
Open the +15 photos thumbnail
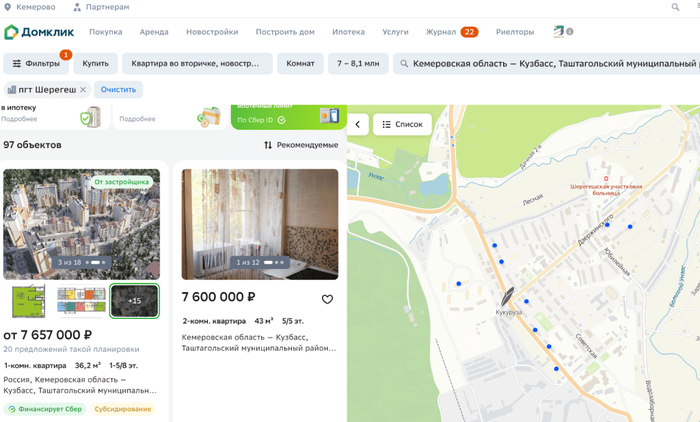coord(134,301)
